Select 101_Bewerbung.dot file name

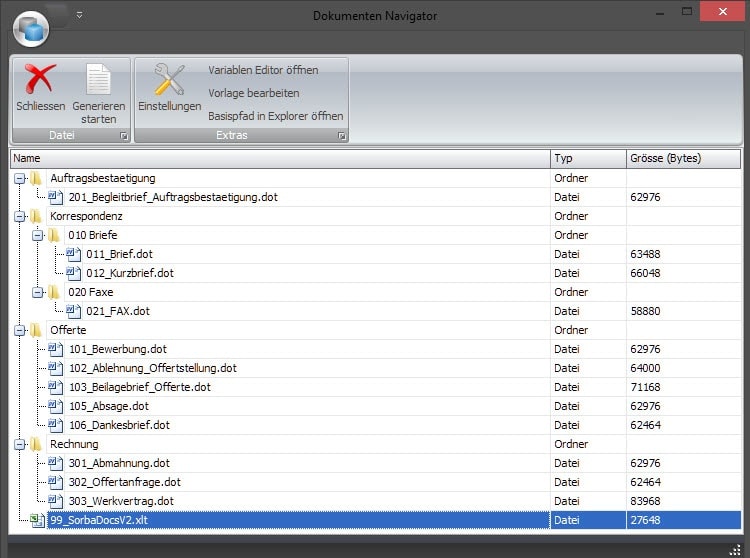(x=118, y=349)
